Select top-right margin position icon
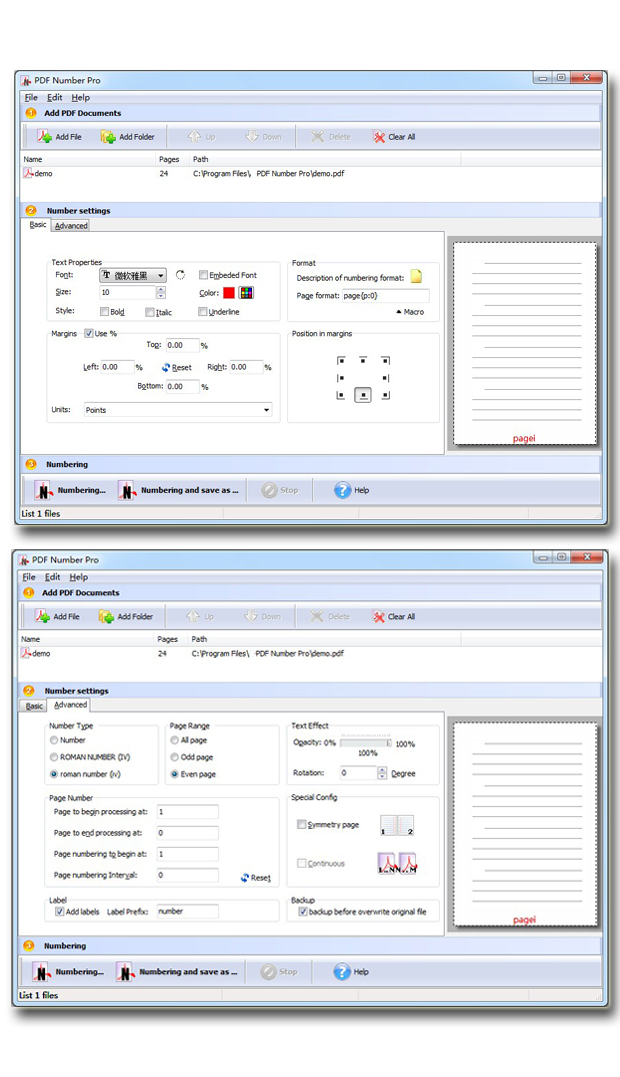The height and width of the screenshot is (1077, 620). [x=385, y=360]
